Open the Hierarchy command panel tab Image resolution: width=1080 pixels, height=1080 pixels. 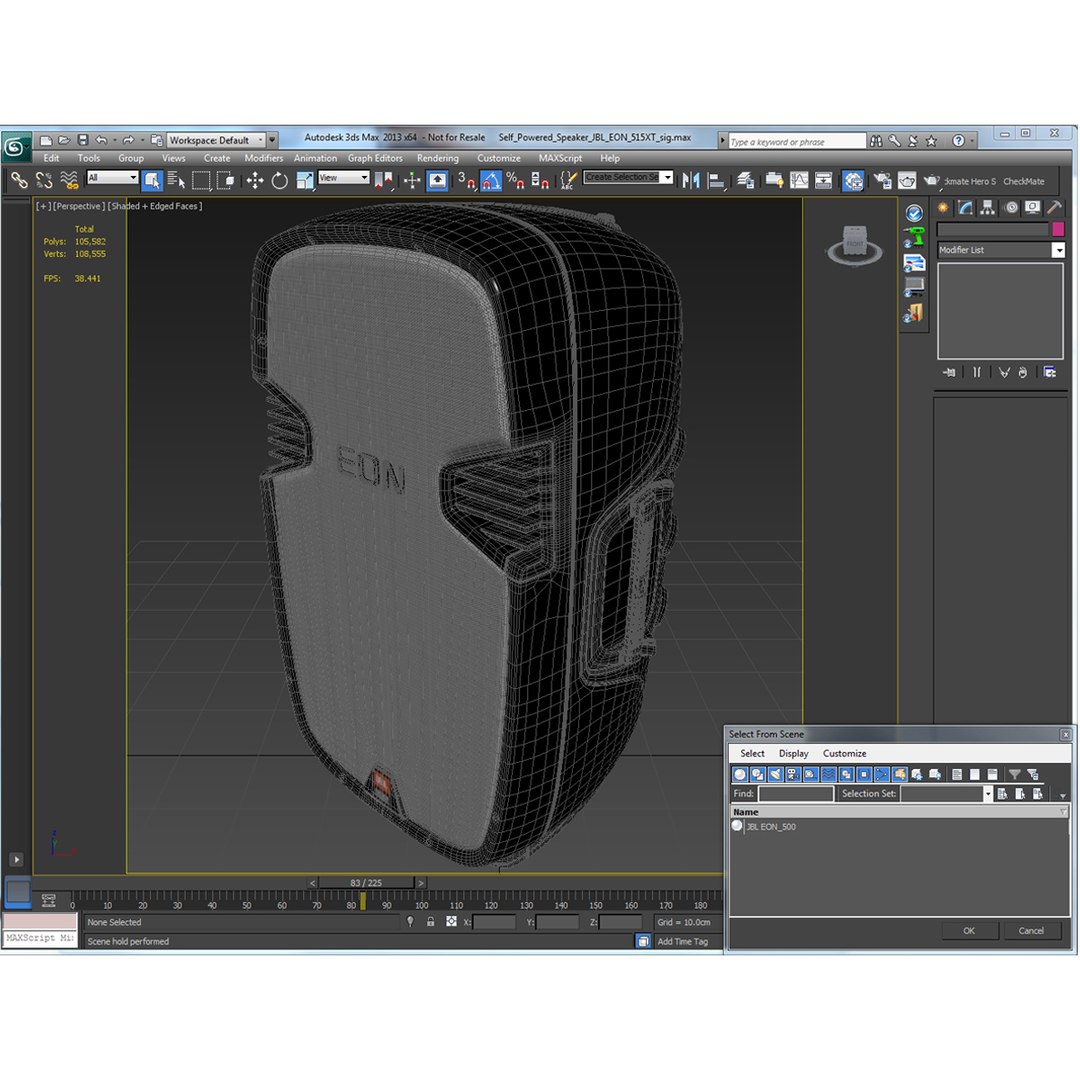pyautogui.click(x=988, y=207)
